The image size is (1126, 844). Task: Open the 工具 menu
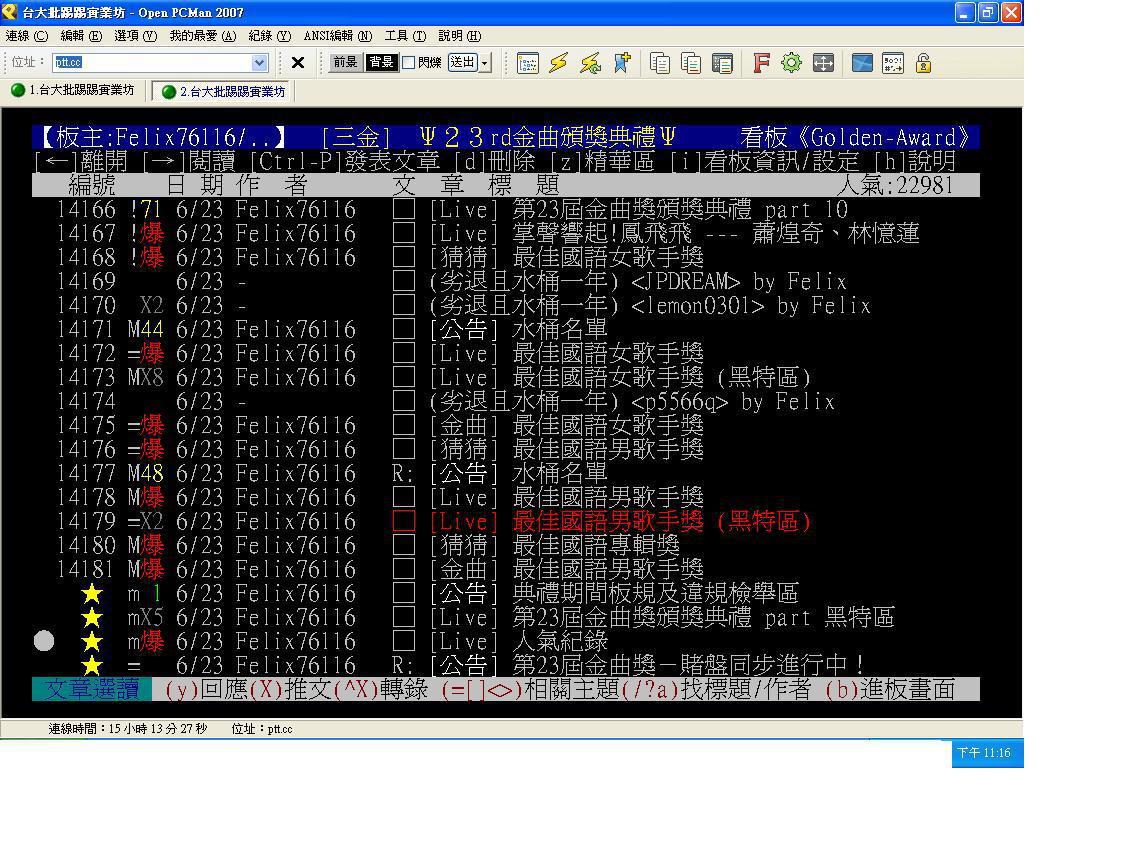click(x=405, y=36)
